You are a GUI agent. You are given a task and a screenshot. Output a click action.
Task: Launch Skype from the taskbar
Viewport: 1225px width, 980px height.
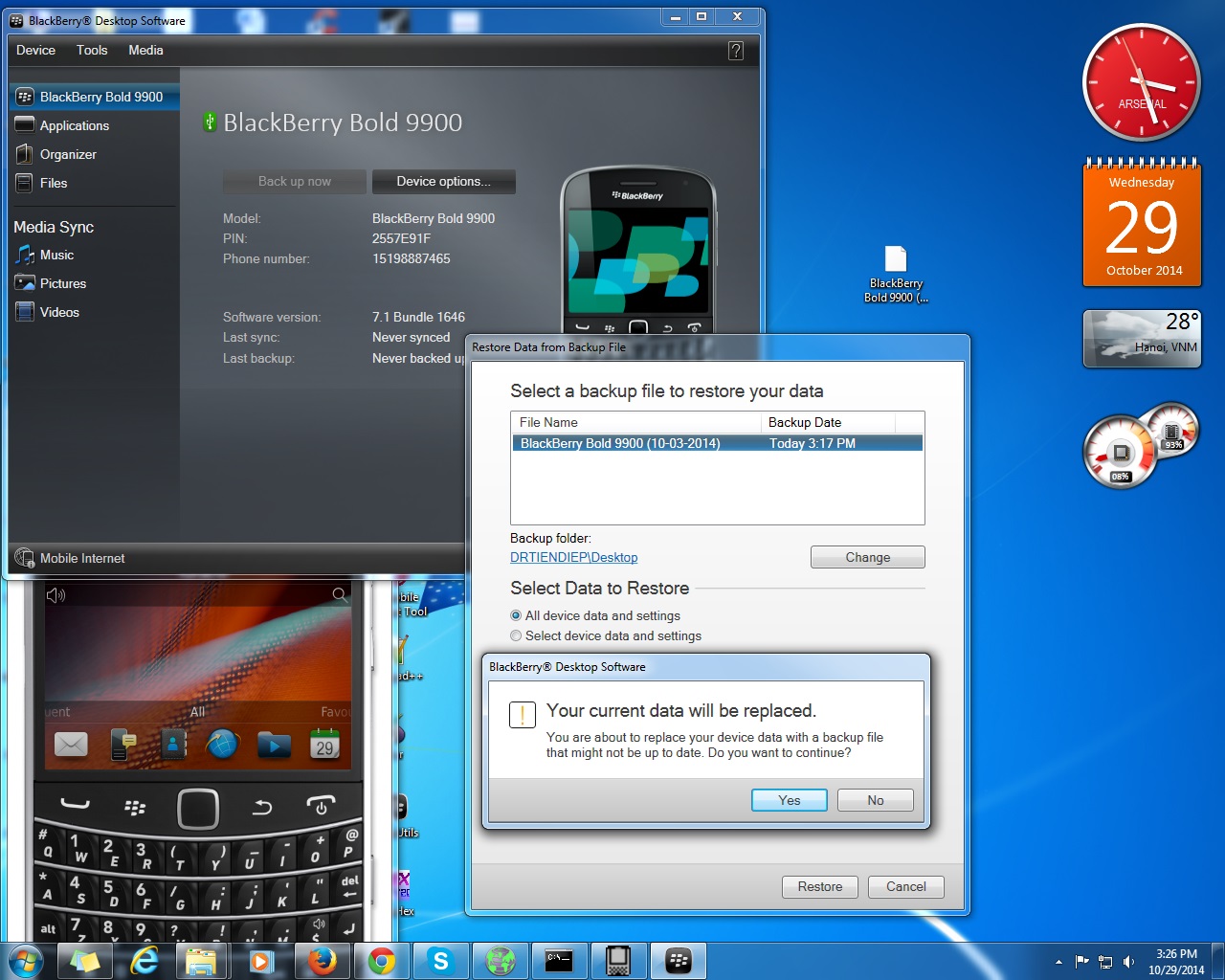[x=440, y=960]
